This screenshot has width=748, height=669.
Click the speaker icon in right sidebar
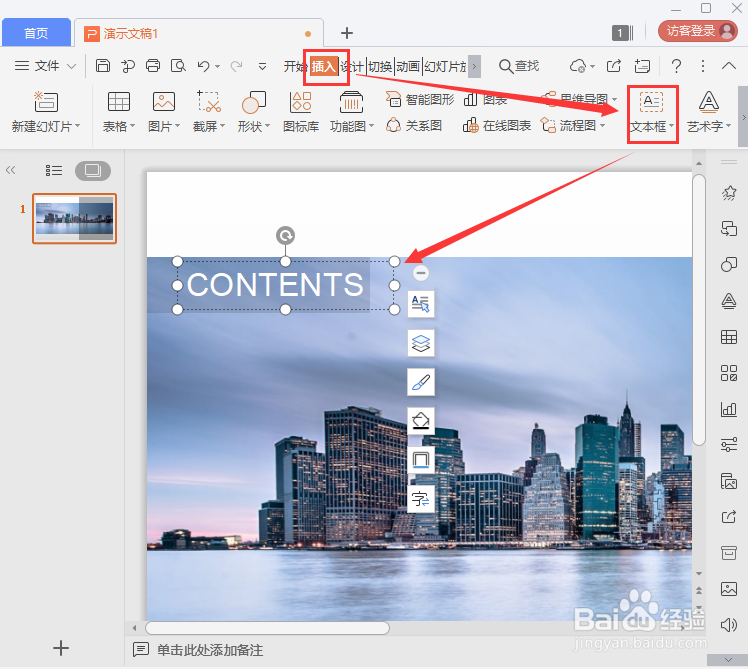point(728,625)
